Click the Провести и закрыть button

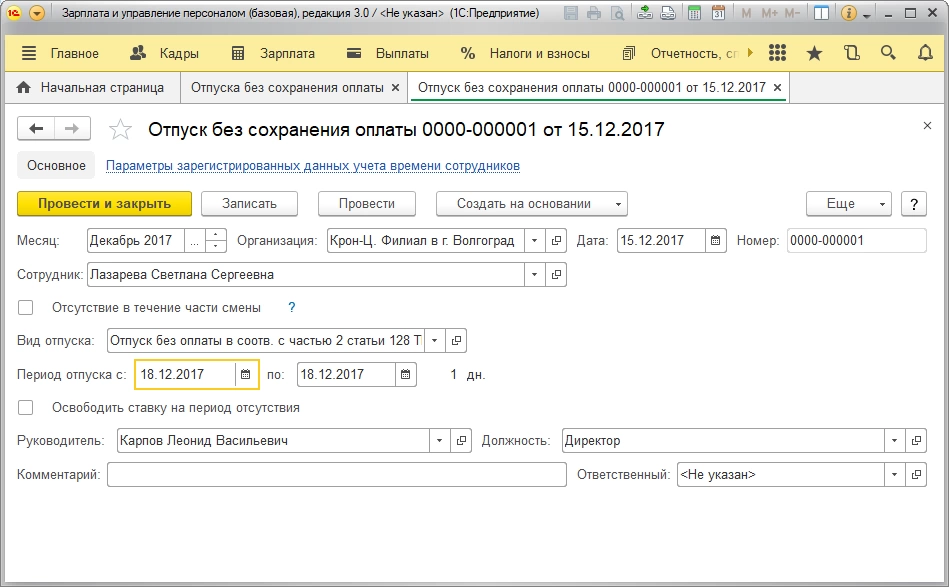[x=104, y=204]
